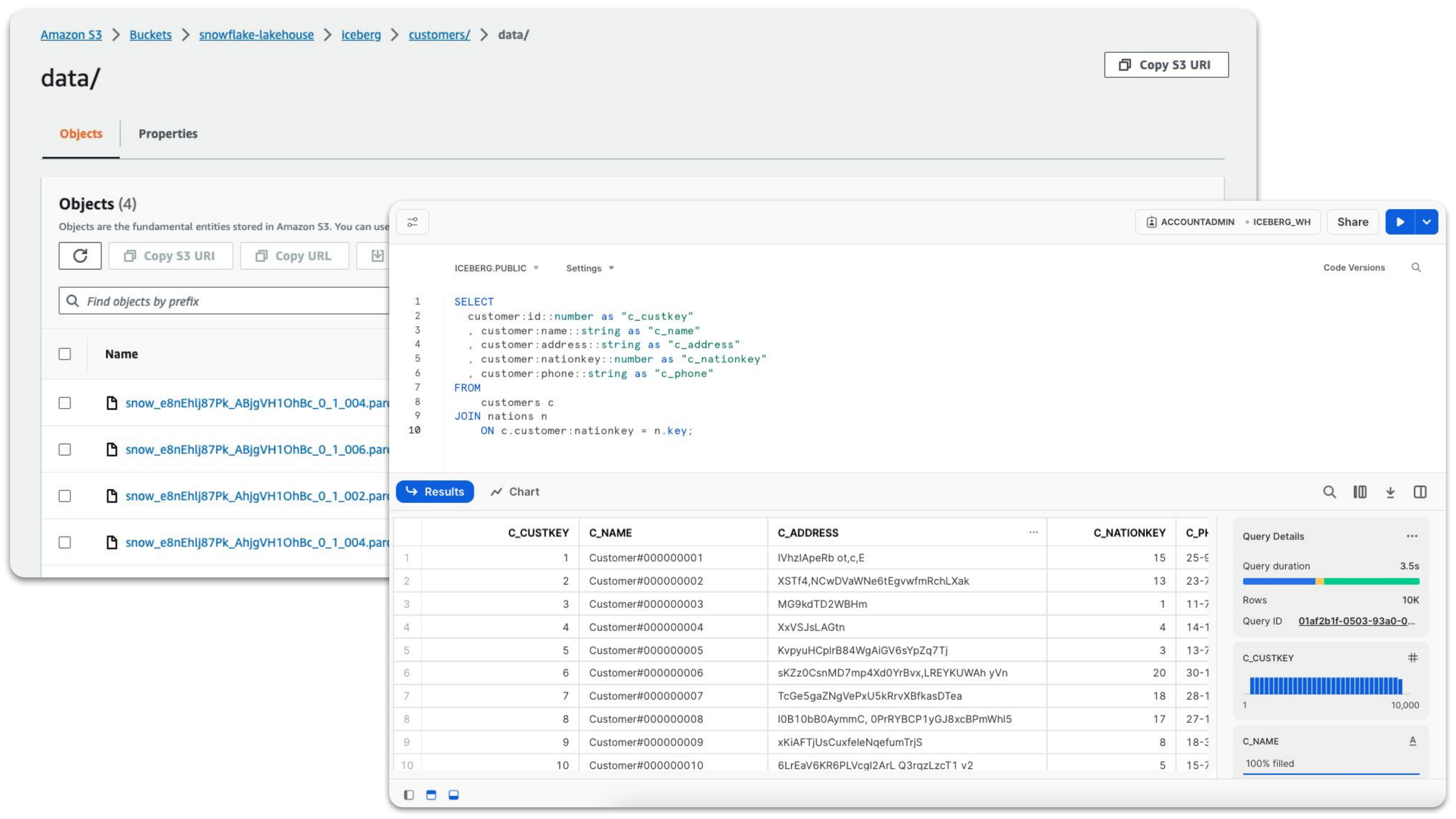Check the select-all box beside Name
This screenshot has height=819, width=1456.
click(x=65, y=354)
